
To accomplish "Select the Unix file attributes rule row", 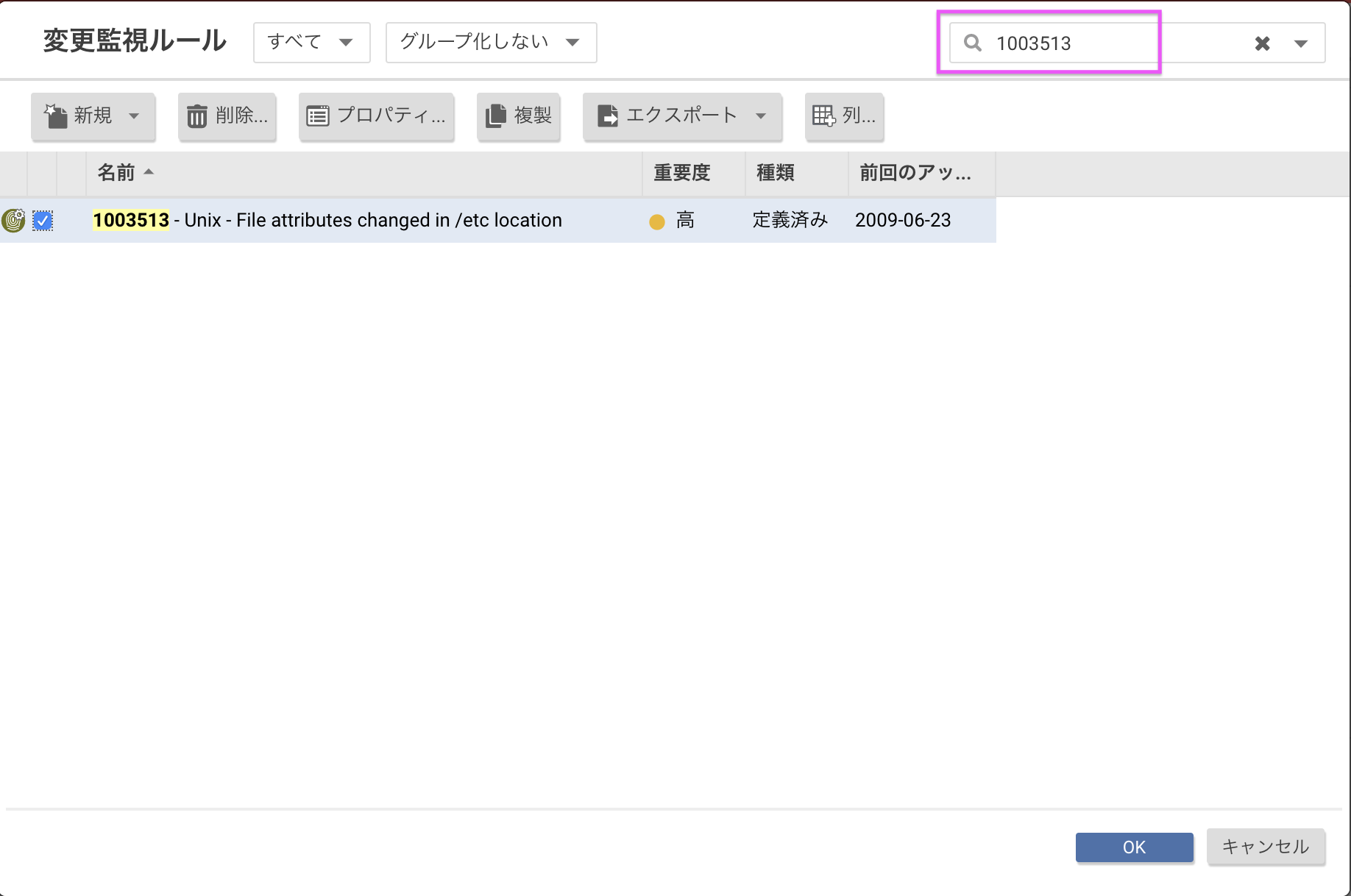I will [x=368, y=219].
